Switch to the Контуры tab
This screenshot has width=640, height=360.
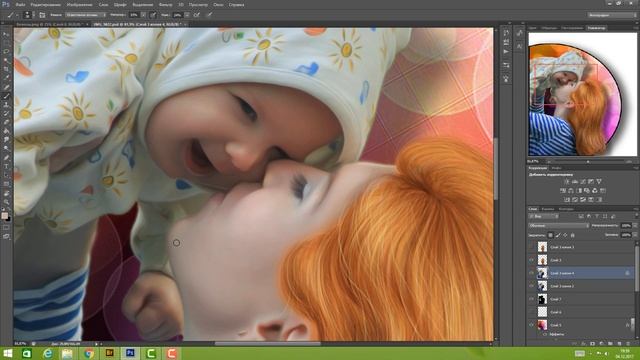[x=566, y=209]
